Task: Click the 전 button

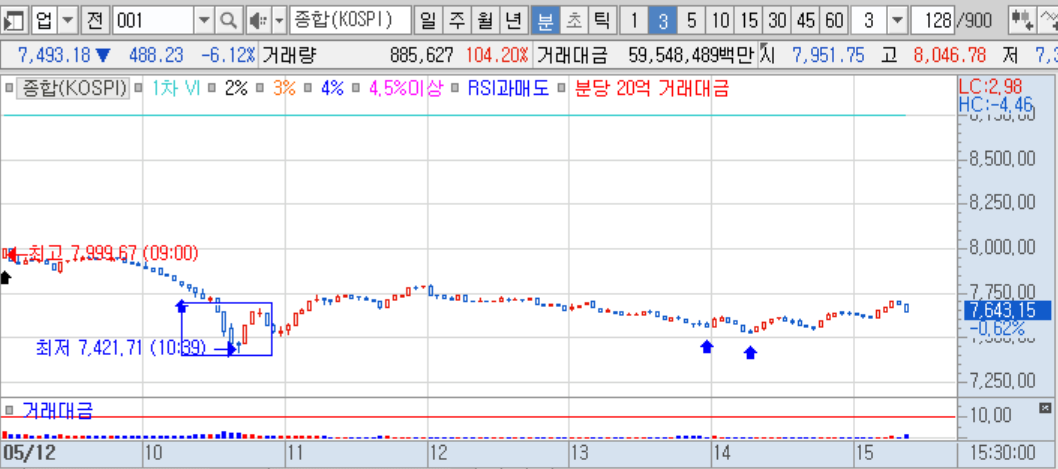Action: tap(95, 21)
